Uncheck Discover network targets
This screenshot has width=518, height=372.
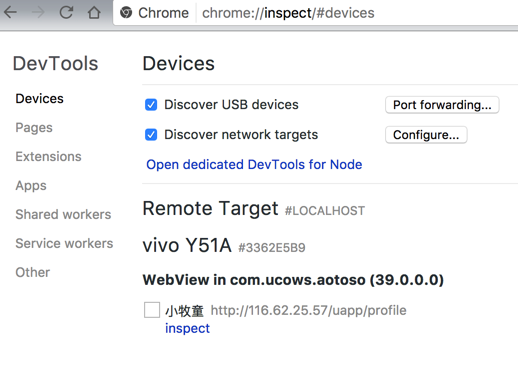coord(151,135)
